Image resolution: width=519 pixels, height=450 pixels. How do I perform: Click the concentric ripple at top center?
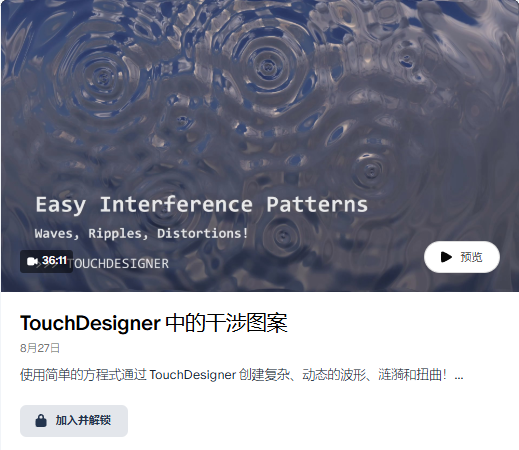tap(267, 67)
